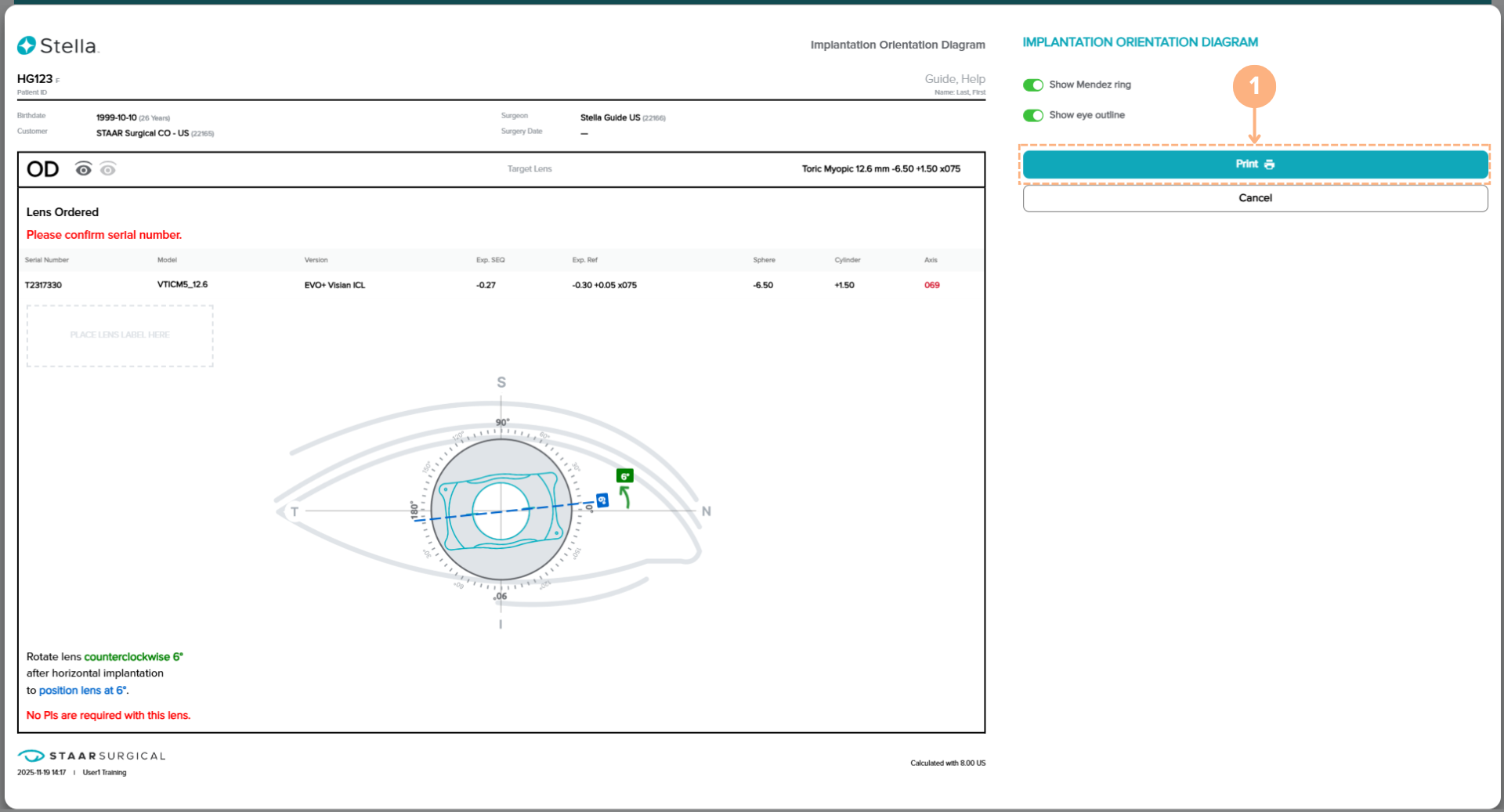The width and height of the screenshot is (1504, 812).
Task: Click the "position lens at 6°" text
Action: point(82,691)
